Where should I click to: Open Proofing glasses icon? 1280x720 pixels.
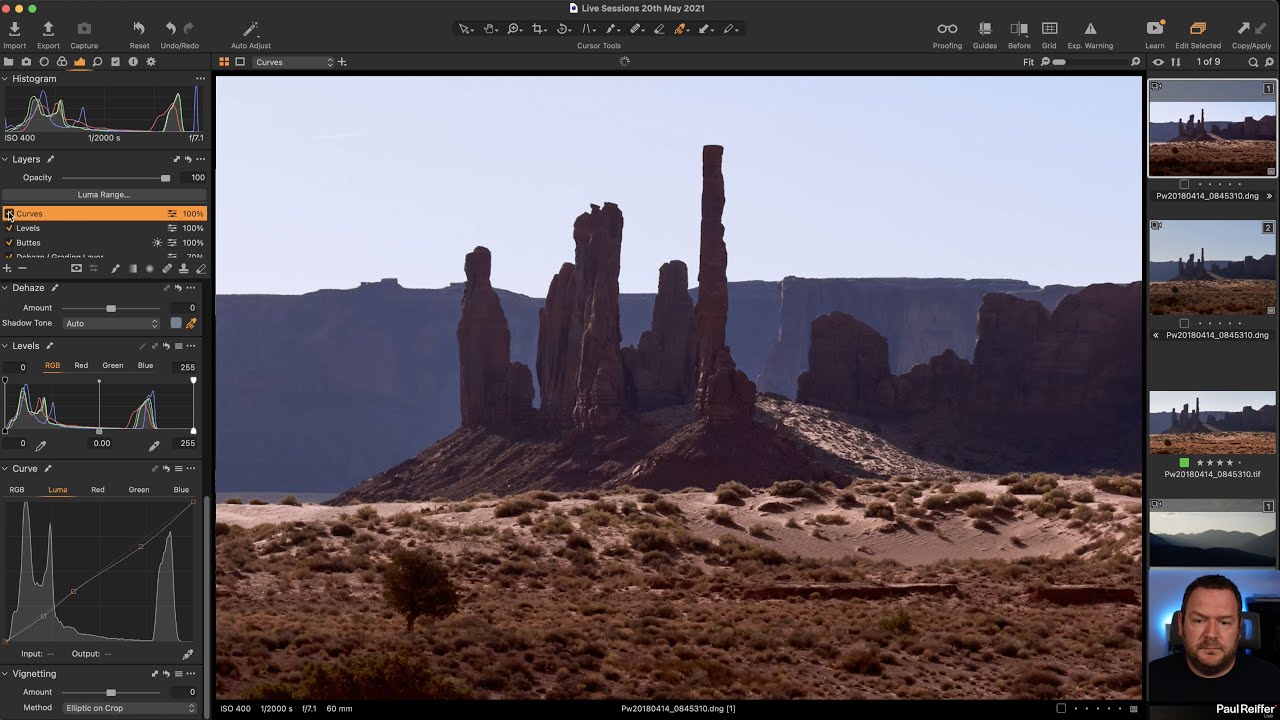pyautogui.click(x=947, y=29)
